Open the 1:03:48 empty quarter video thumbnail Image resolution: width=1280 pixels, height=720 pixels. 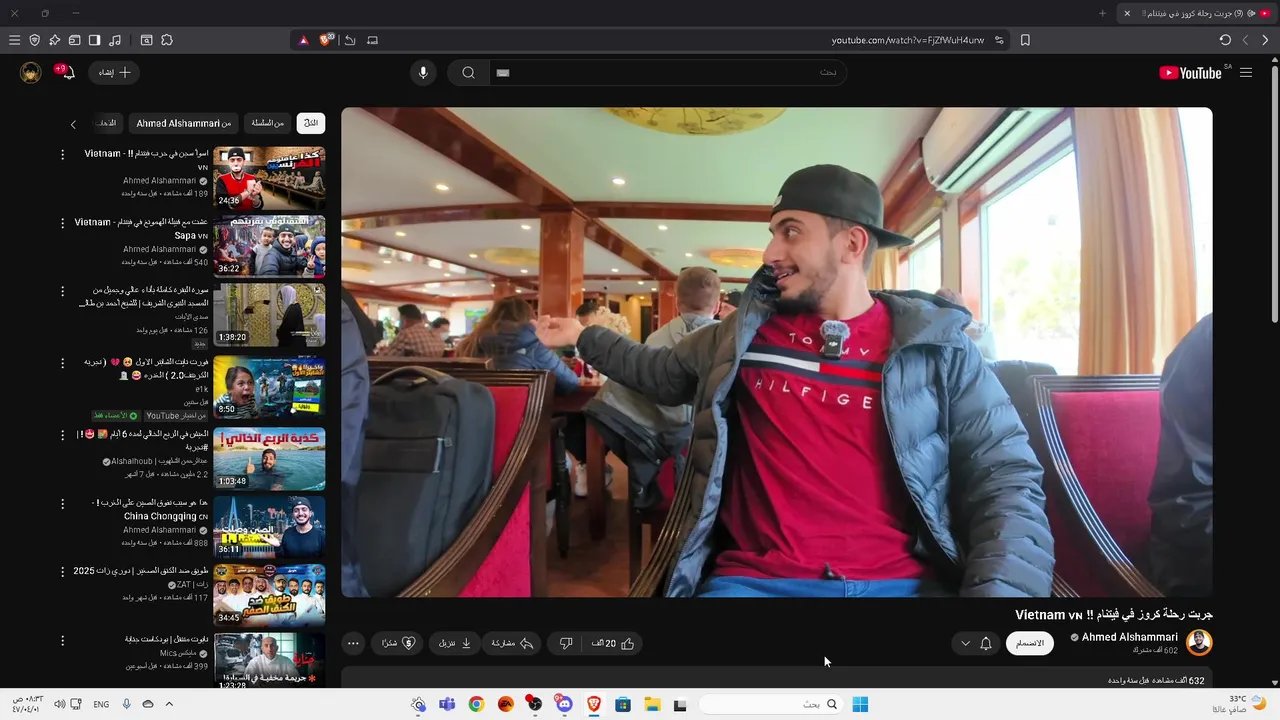pyautogui.click(x=269, y=457)
